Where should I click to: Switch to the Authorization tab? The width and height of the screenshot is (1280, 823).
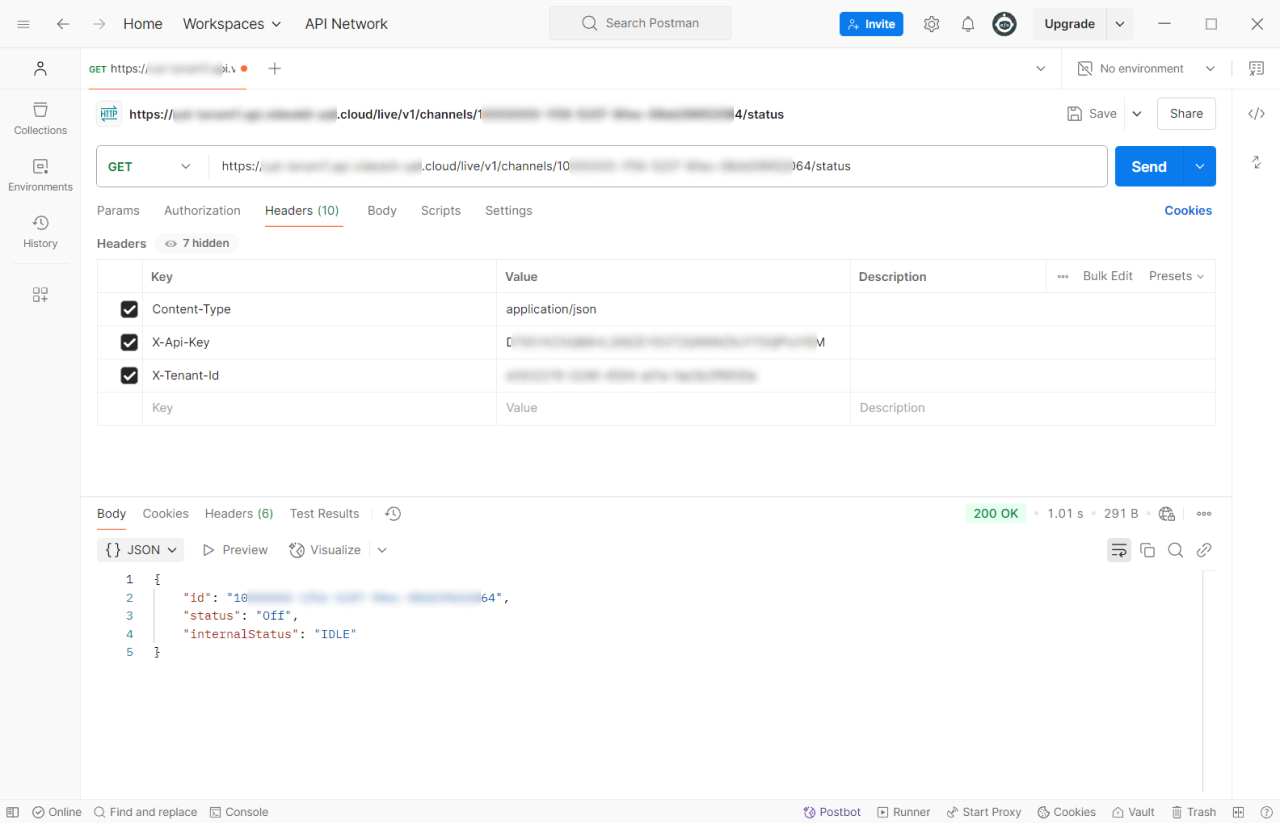click(202, 211)
